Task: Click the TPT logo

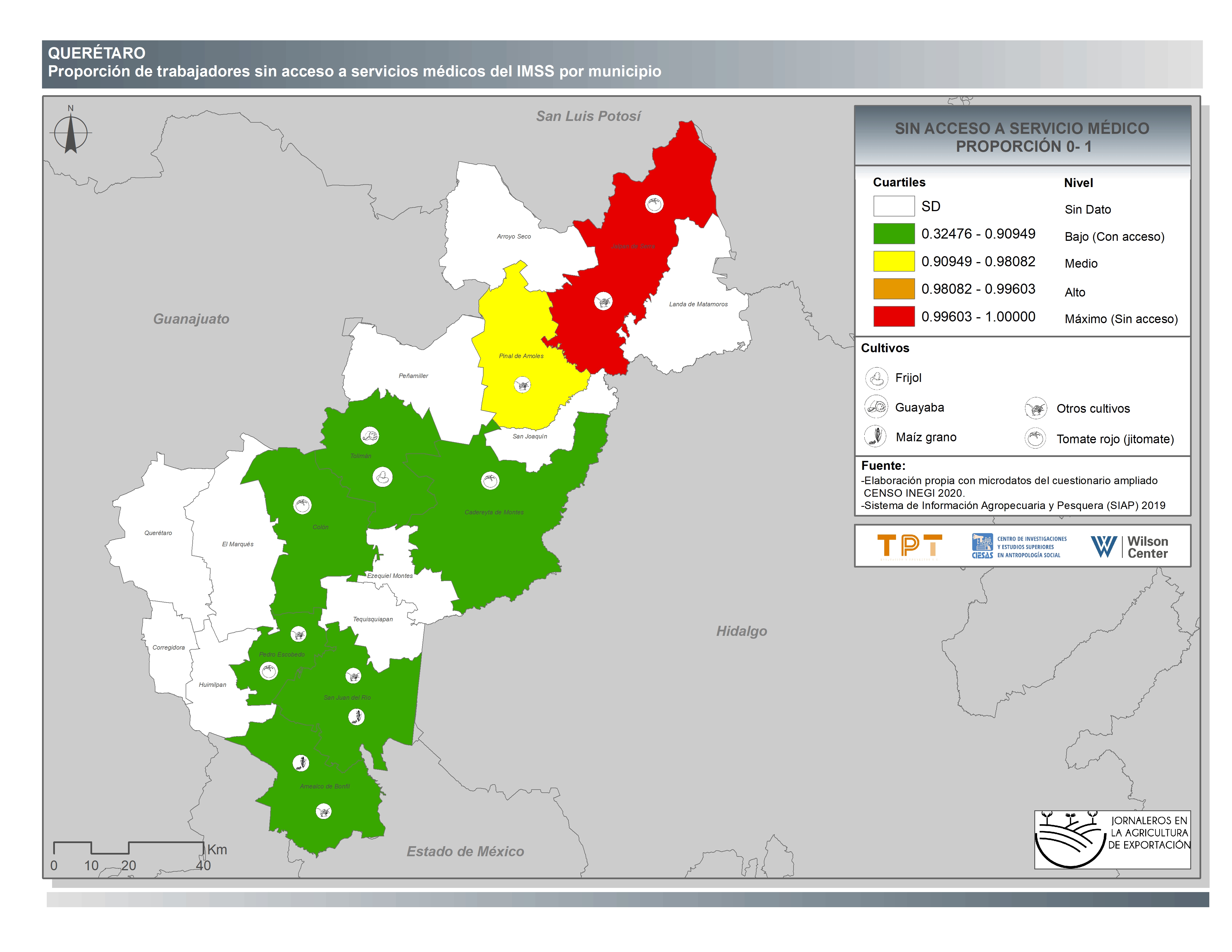Action: coord(909,547)
